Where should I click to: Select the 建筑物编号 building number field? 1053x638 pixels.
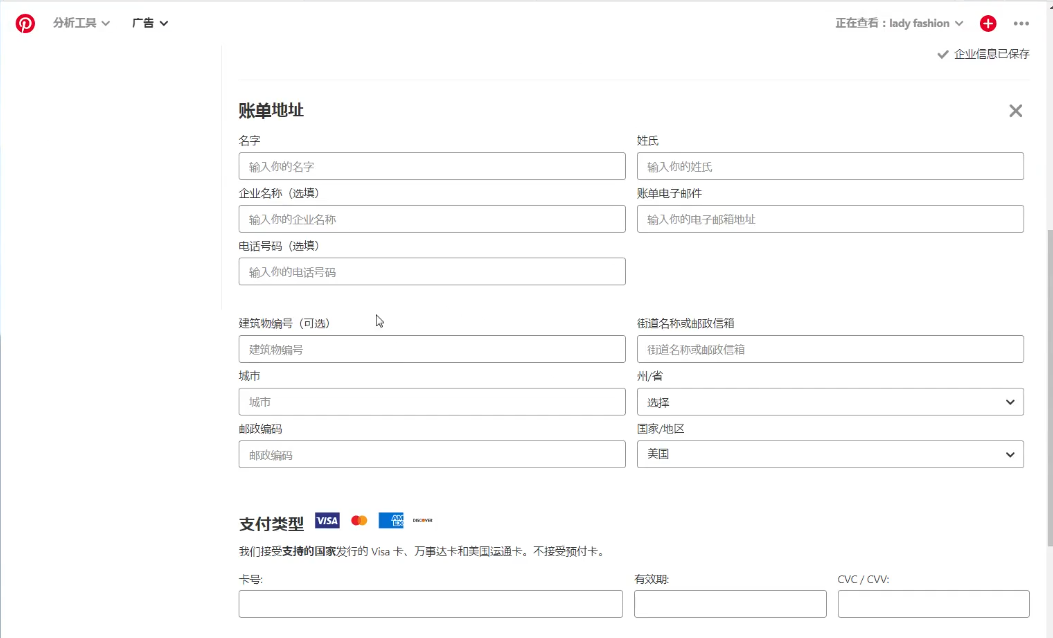[432, 349]
